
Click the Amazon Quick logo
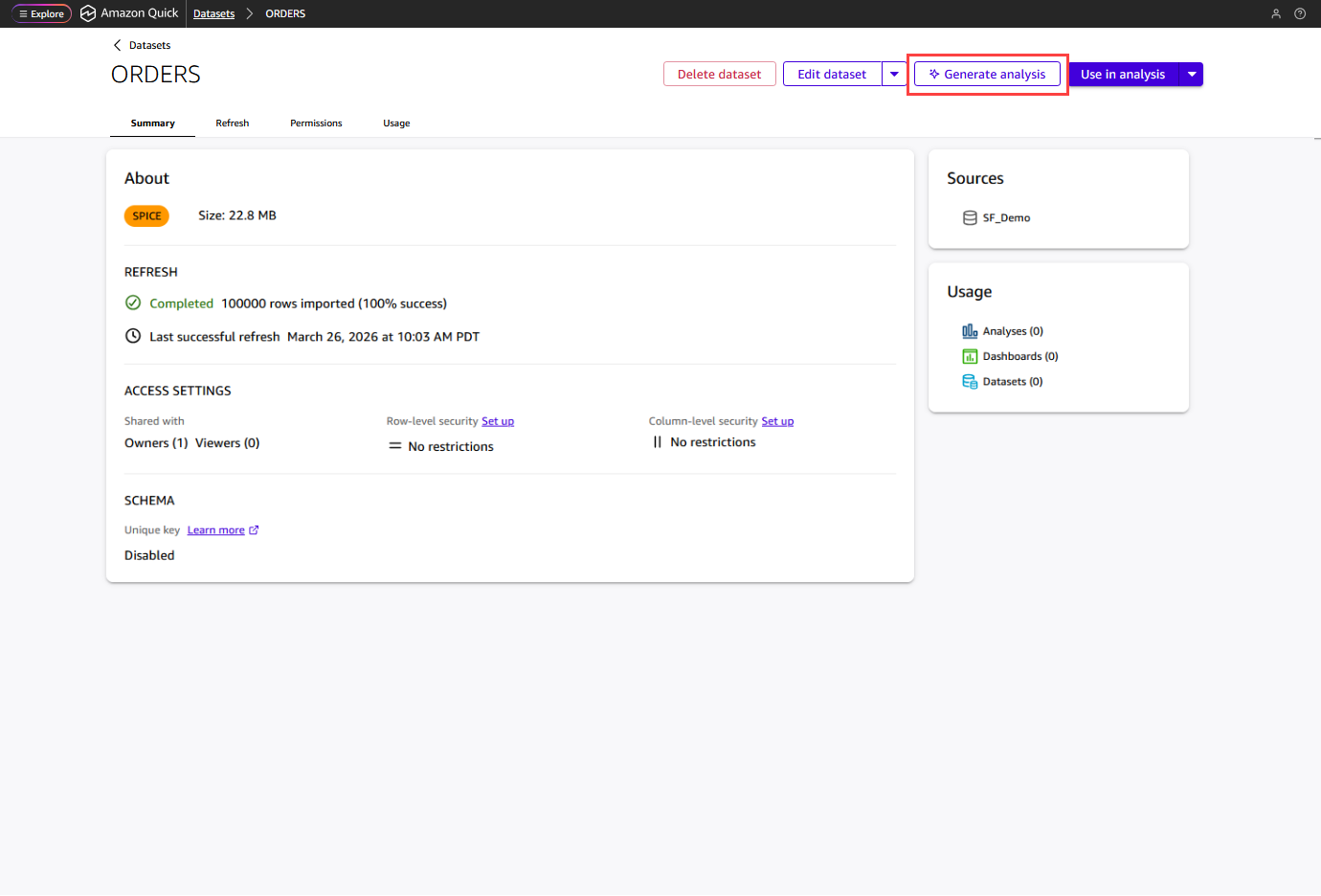coord(129,13)
